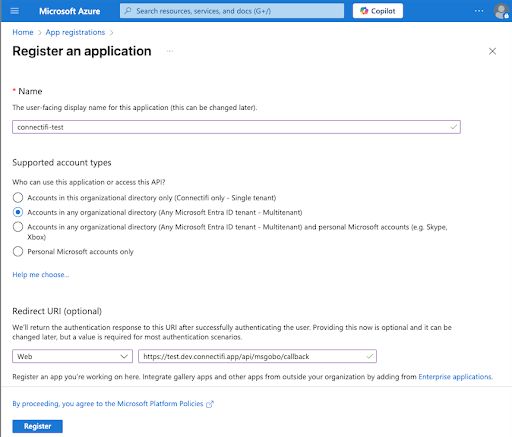
Task: Click the Supported account types heading
Action: pyautogui.click(x=62, y=163)
